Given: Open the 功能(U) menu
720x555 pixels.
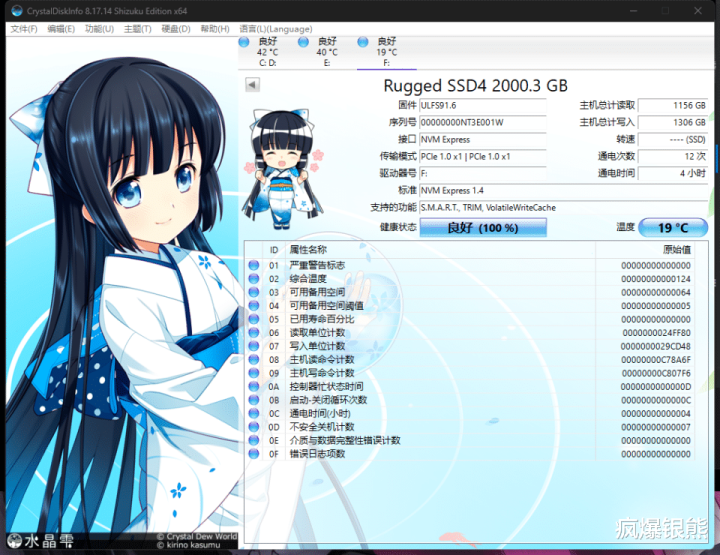Looking at the screenshot, I should pyautogui.click(x=99, y=29).
